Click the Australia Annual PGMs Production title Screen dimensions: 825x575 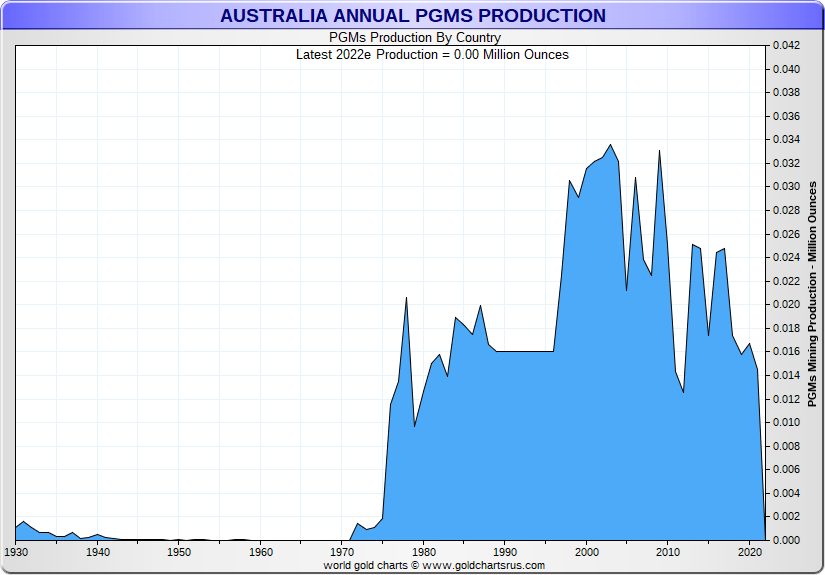(412, 16)
